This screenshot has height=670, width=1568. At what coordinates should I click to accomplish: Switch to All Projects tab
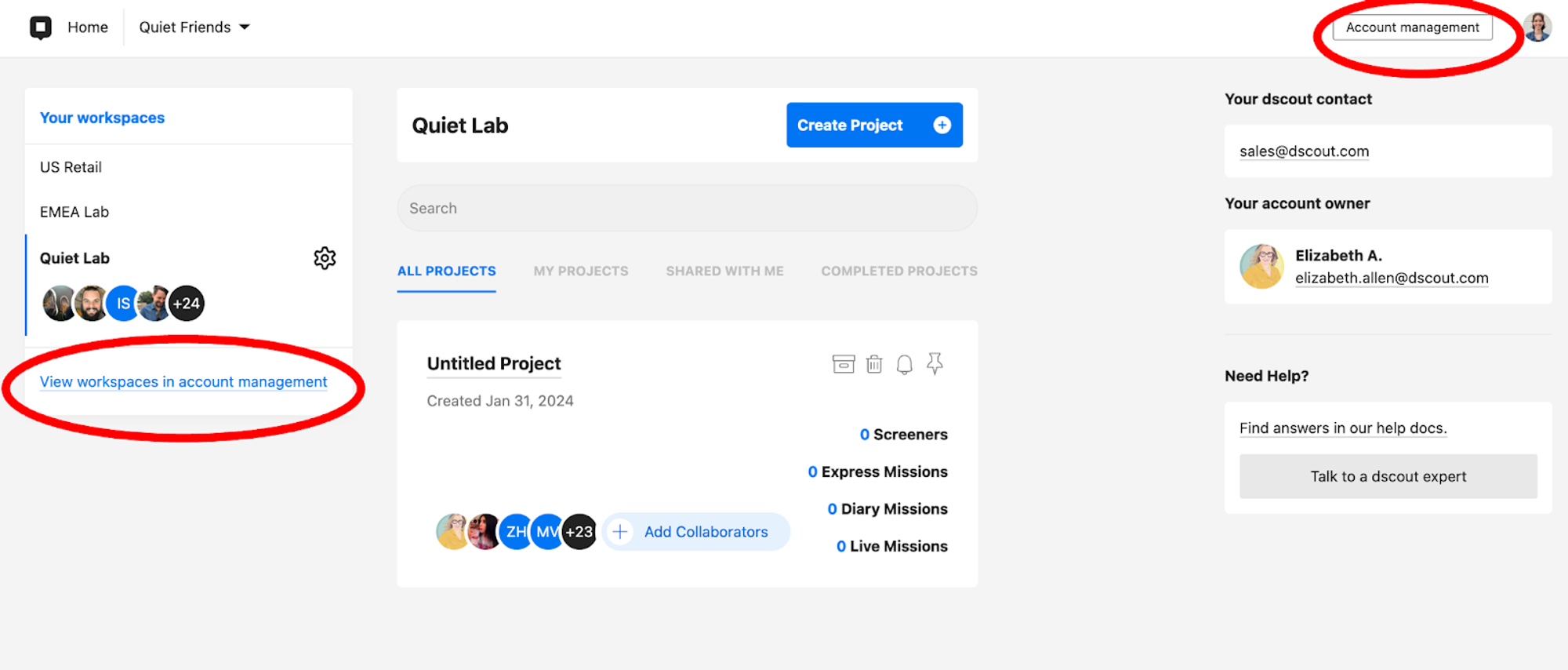pyautogui.click(x=446, y=271)
